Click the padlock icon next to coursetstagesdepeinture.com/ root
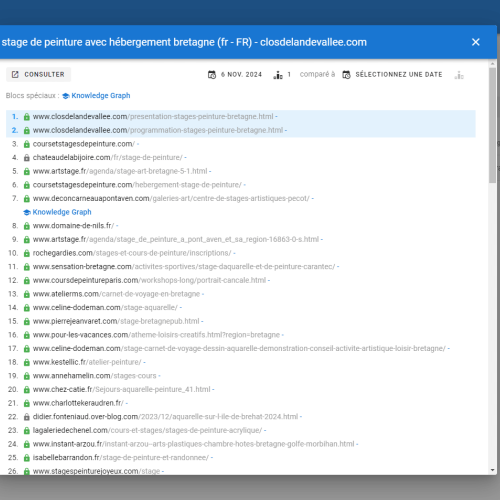 point(27,144)
